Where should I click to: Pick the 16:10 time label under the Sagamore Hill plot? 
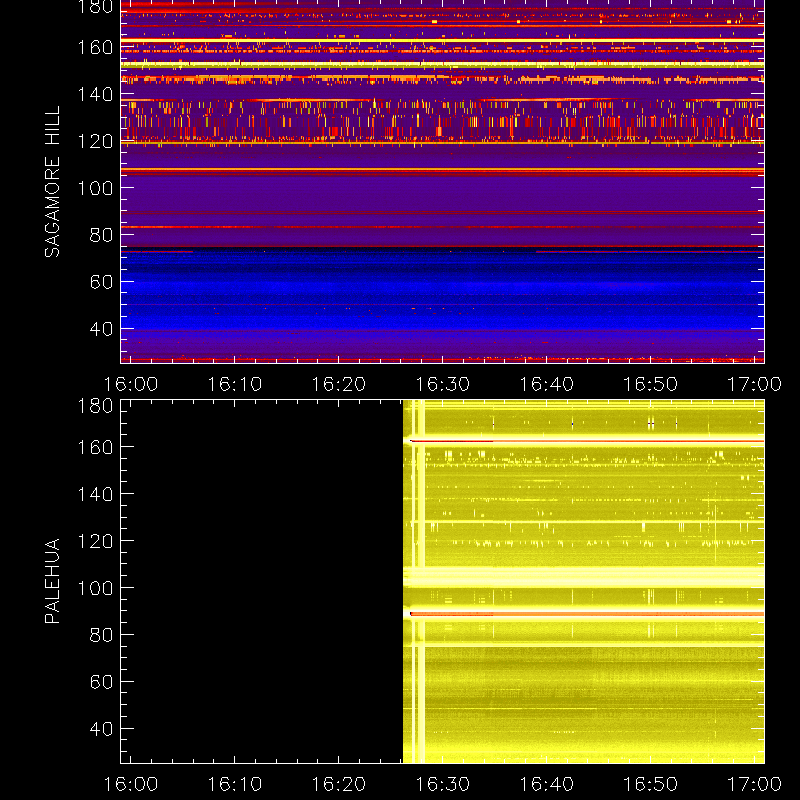(x=235, y=384)
